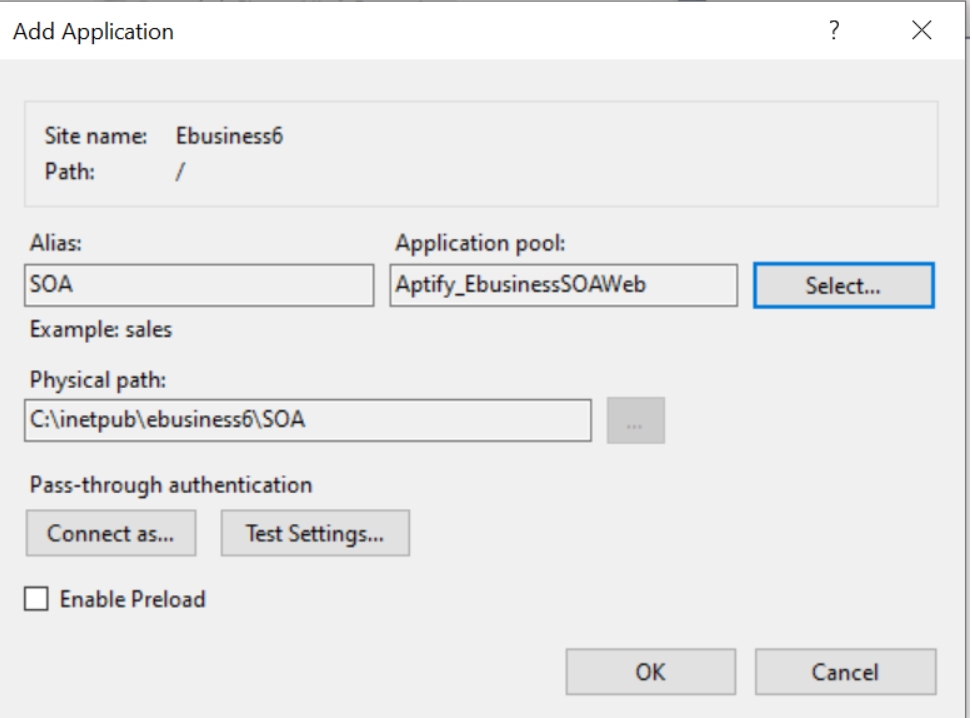
Task: Click the Alias field containing SOA
Action: 199,285
